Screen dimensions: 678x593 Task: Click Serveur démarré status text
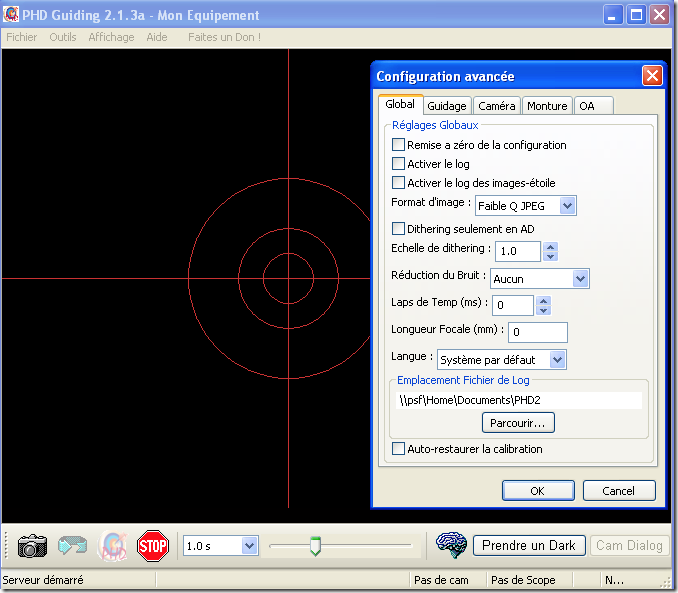(43, 580)
